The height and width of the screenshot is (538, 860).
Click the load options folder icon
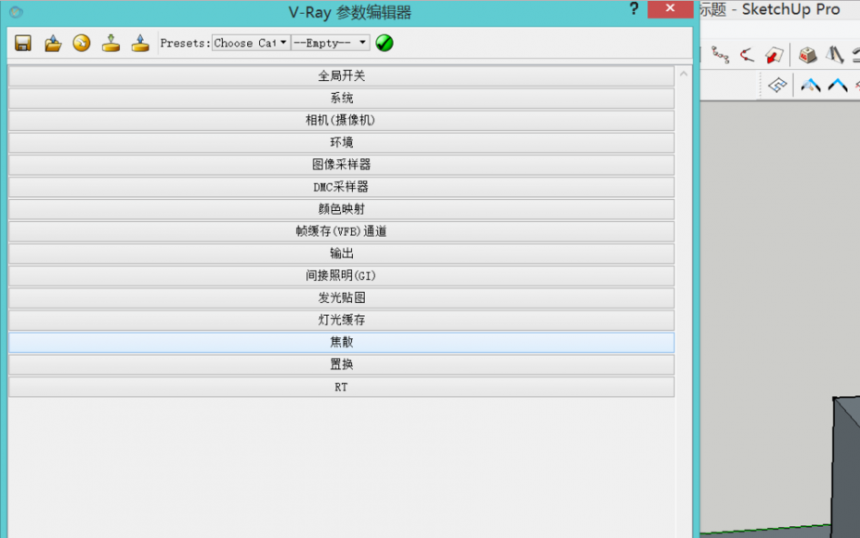click(53, 43)
